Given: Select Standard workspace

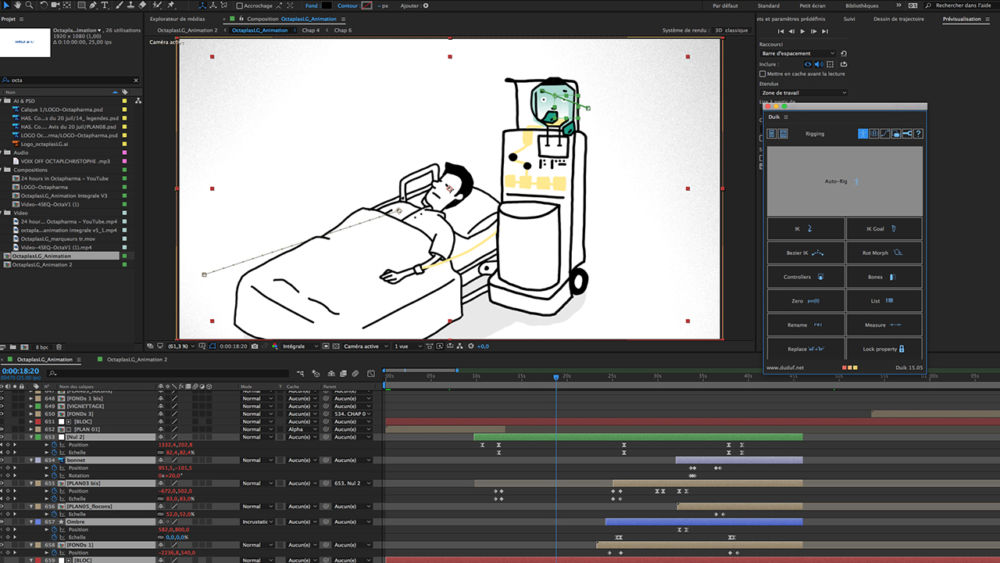Looking at the screenshot, I should (768, 6).
